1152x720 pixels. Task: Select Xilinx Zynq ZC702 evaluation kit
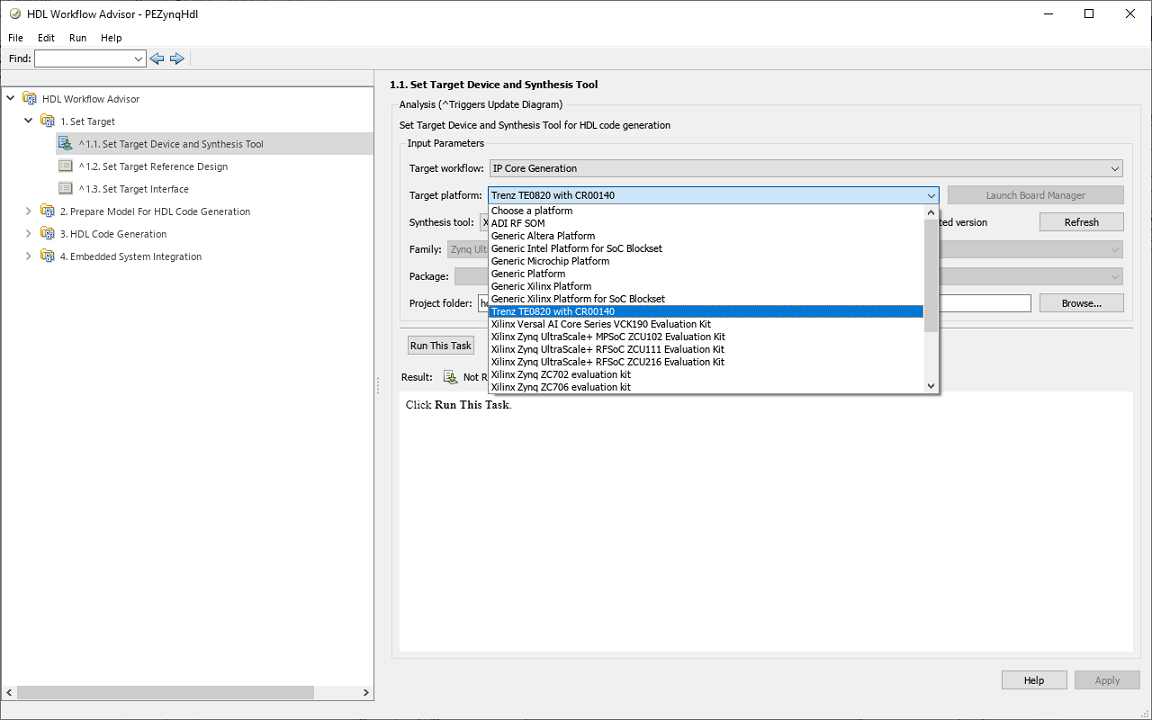[706, 375]
